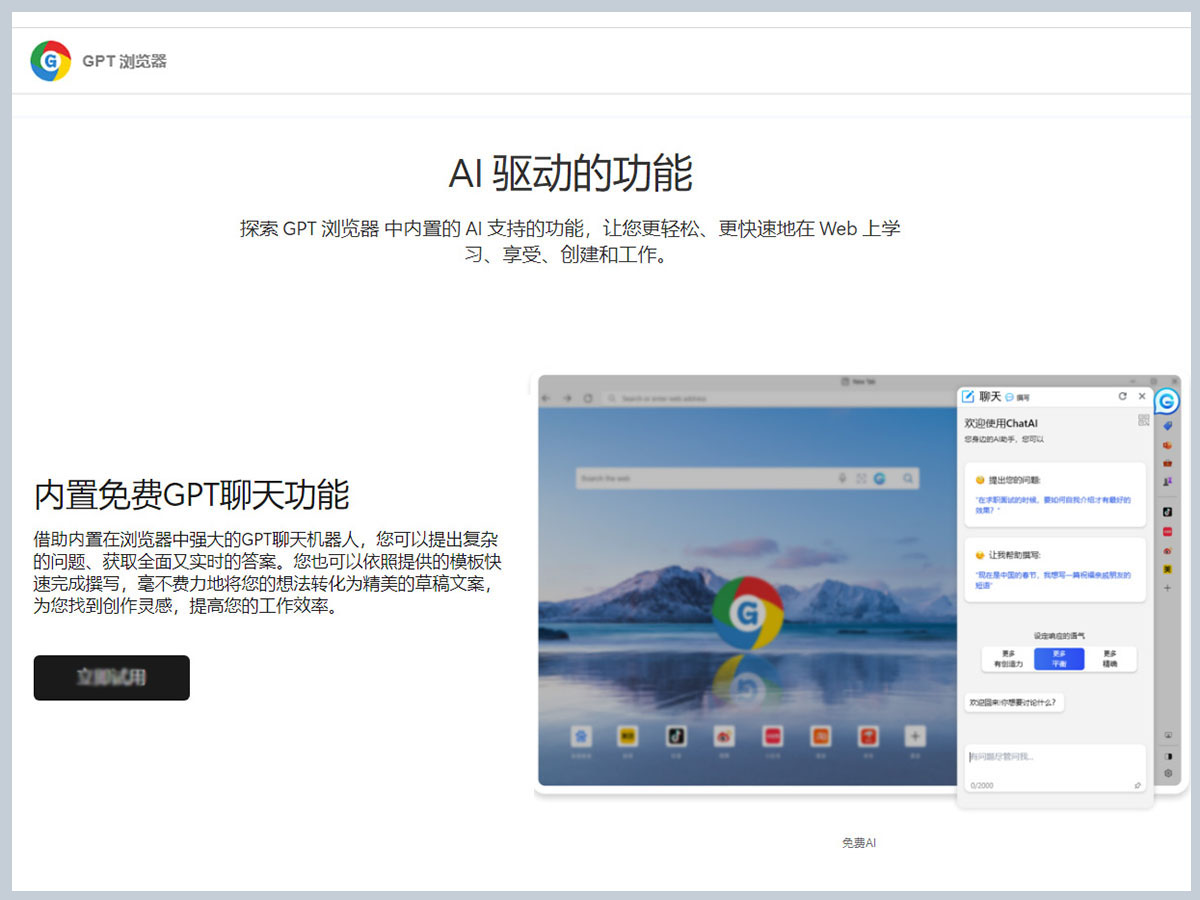
Task: Click the 内置免费GPT聊天功能 heading
Action: tap(192, 495)
